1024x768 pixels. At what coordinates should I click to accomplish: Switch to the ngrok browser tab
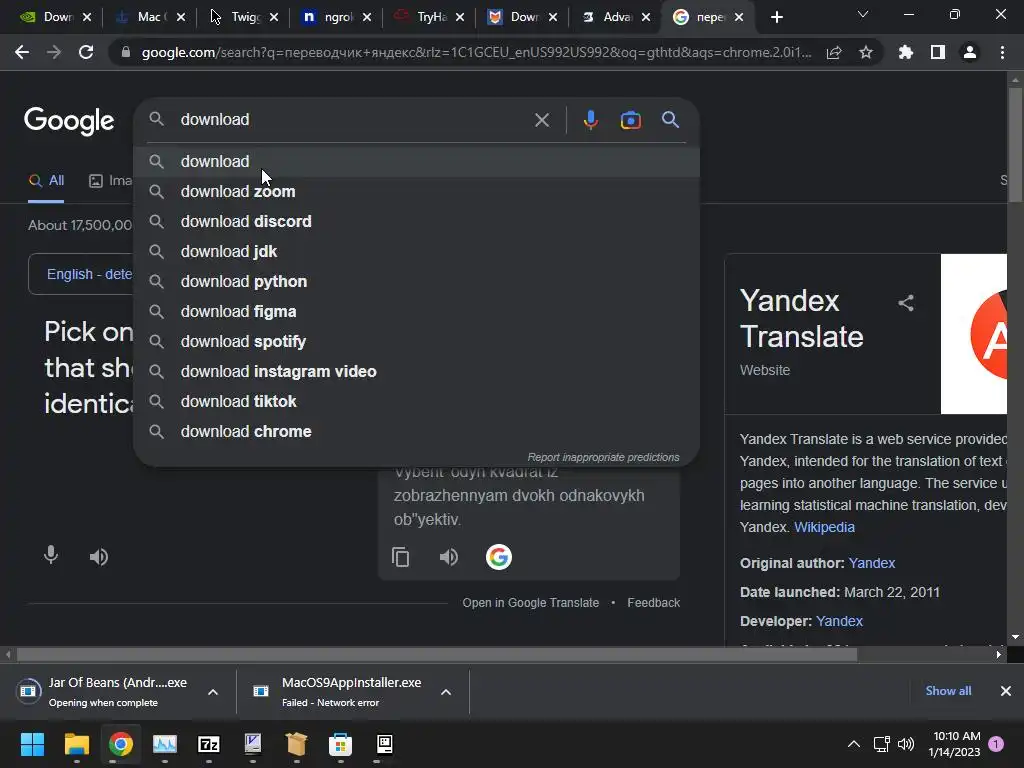click(338, 17)
